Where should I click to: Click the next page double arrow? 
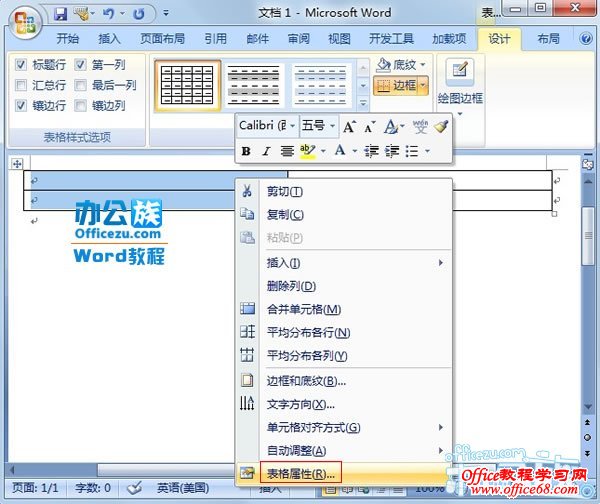tap(587, 453)
